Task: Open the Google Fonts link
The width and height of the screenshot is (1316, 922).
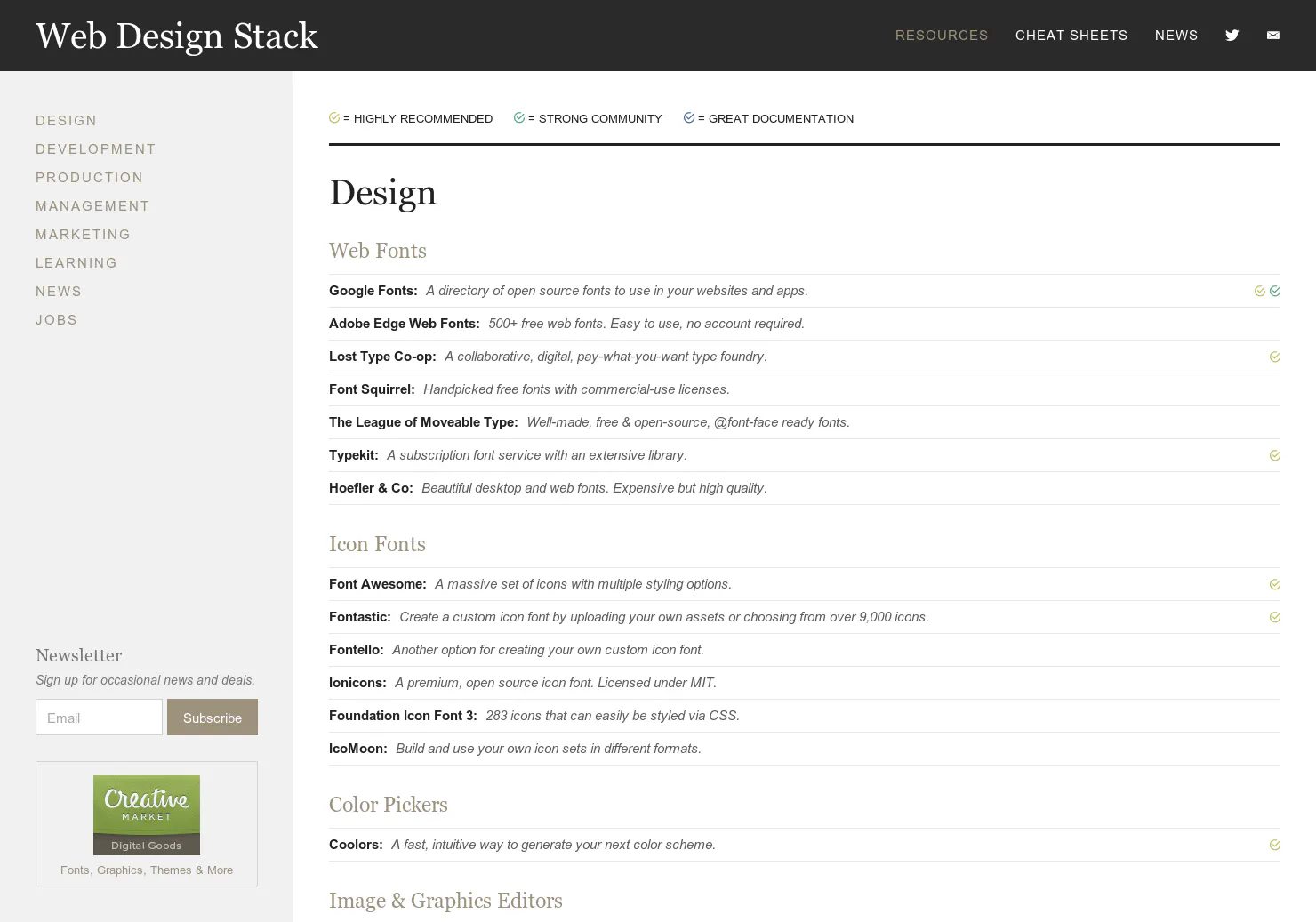Action: point(373,291)
